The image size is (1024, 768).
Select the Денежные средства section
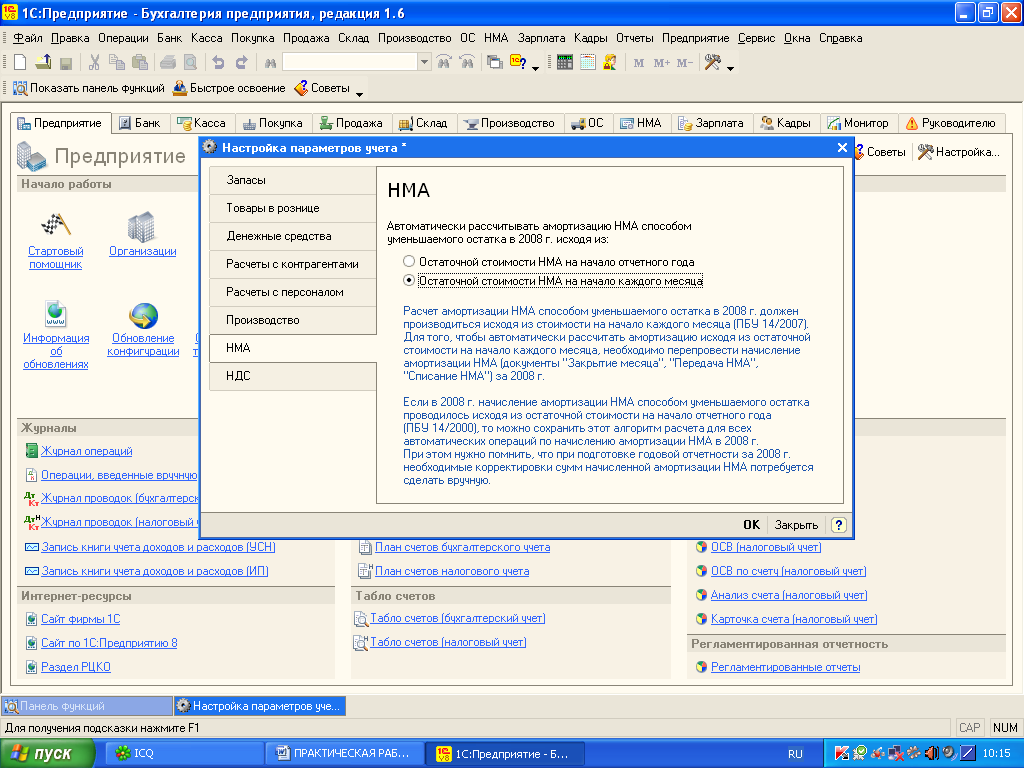tap(293, 236)
